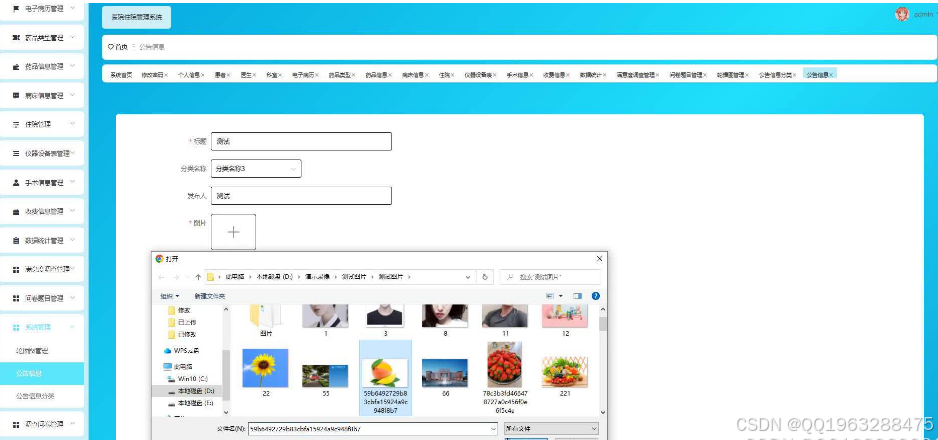Go back in the file dialog

click(161, 277)
